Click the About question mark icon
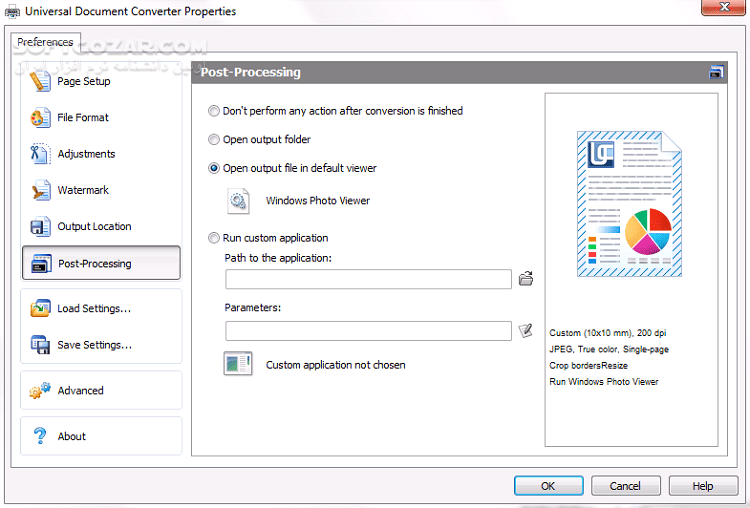The height and width of the screenshot is (508, 750). pyautogui.click(x=40, y=436)
